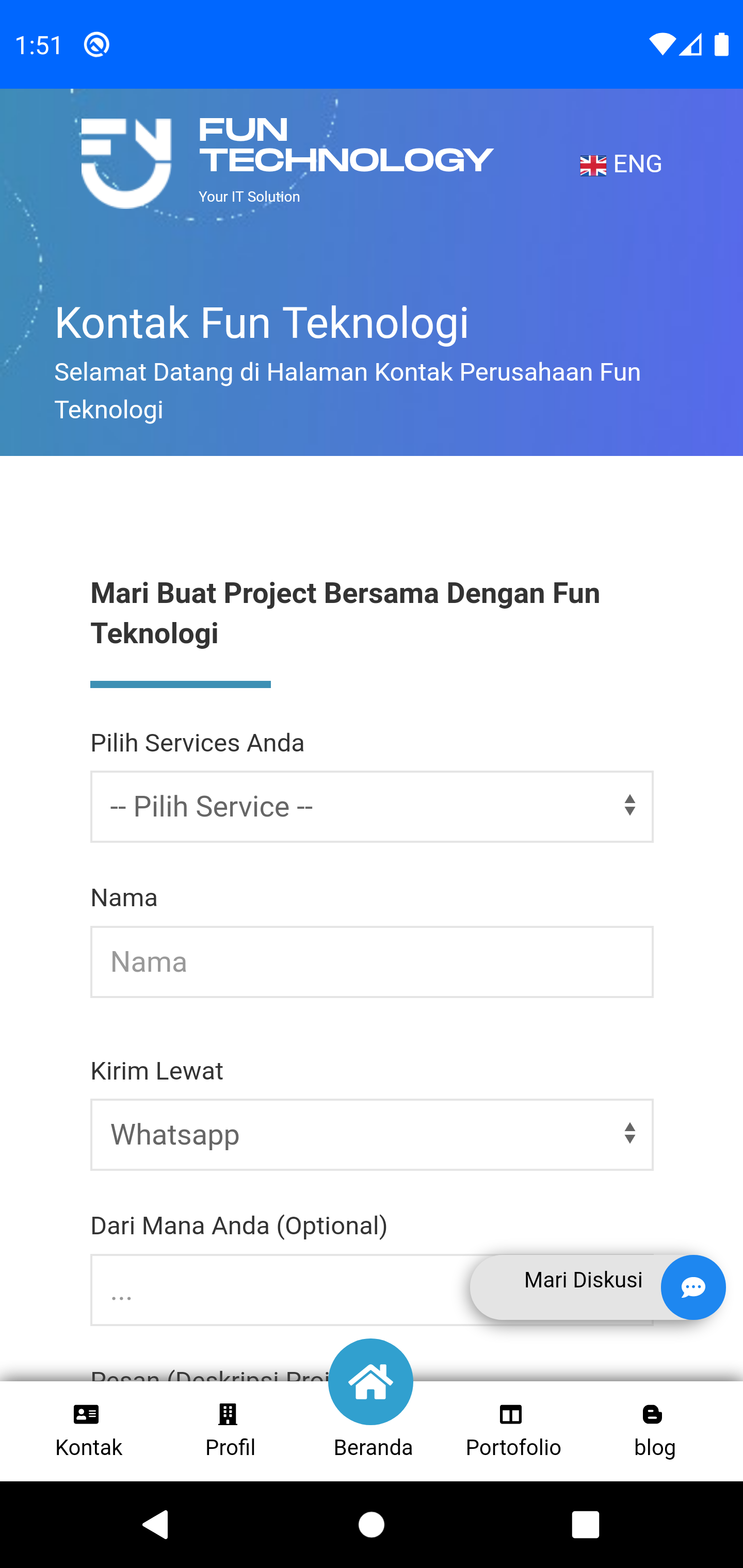Tap the Beranda home icon
The image size is (743, 1568).
[x=371, y=1382]
